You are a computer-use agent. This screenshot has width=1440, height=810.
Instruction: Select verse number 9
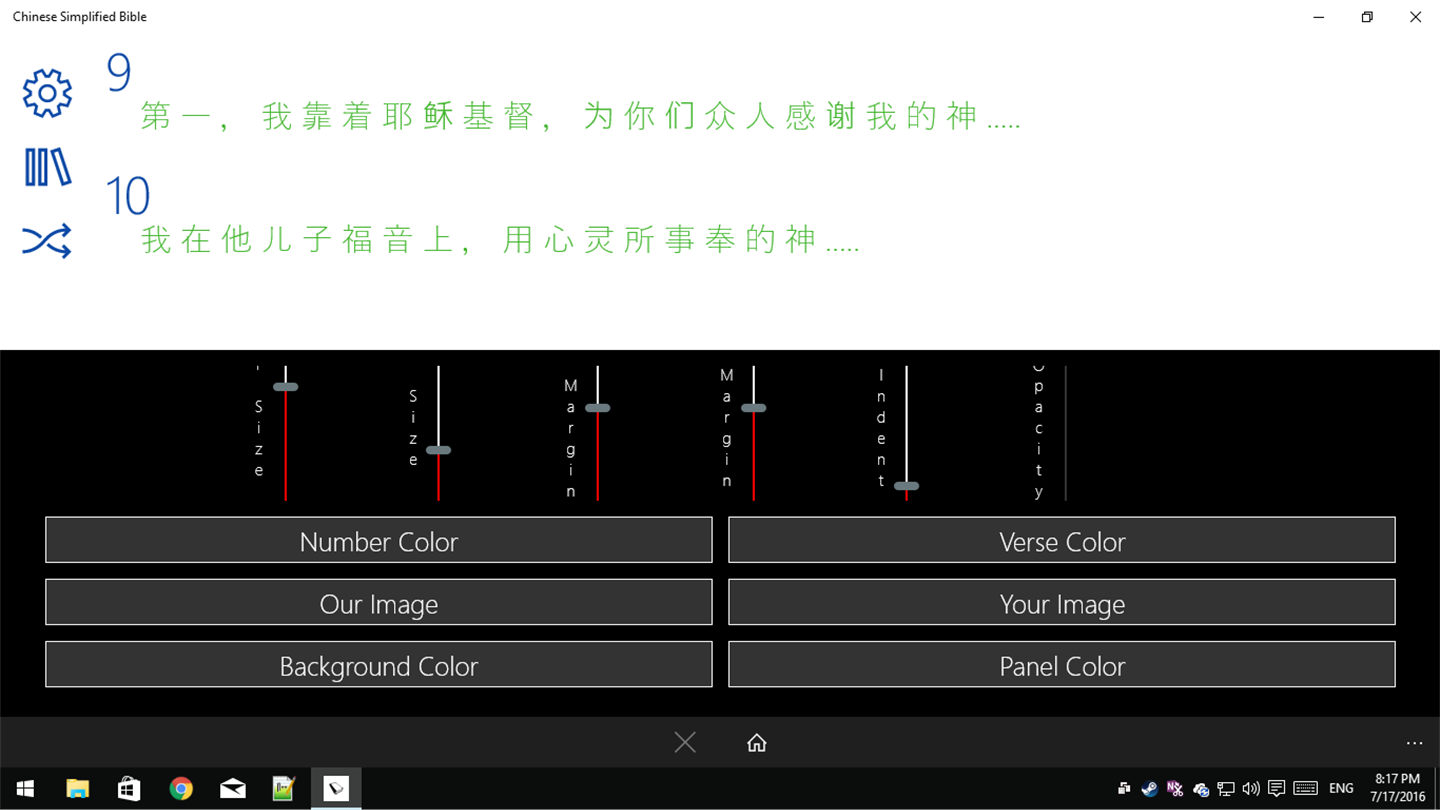pyautogui.click(x=119, y=73)
